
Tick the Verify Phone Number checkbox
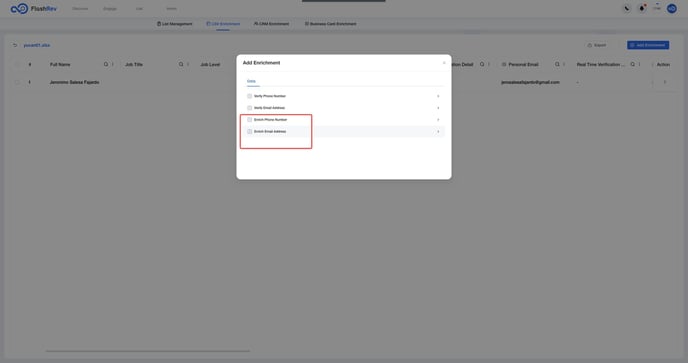(249, 96)
